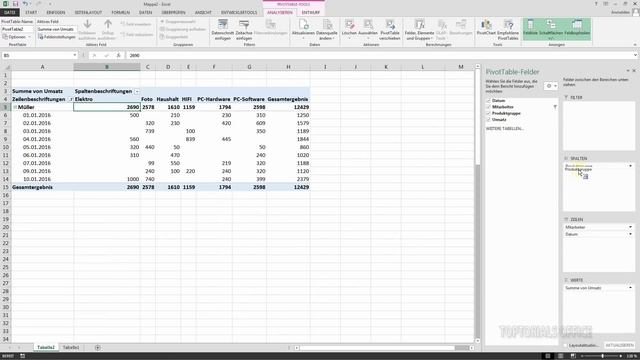Open the PivotTable Optionen dropdown
Image resolution: width=640 pixels, height=360 pixels.
pyautogui.click(x=17, y=37)
